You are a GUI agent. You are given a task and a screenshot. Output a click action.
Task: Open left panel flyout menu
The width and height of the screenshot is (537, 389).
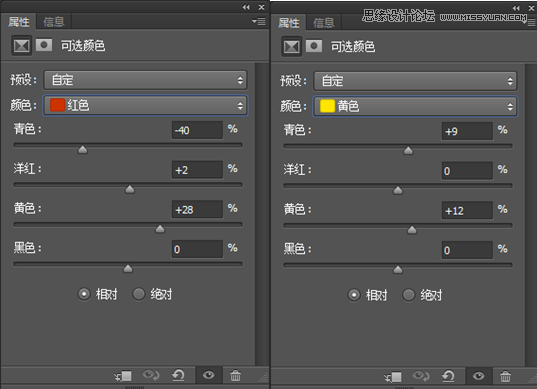coord(259,22)
